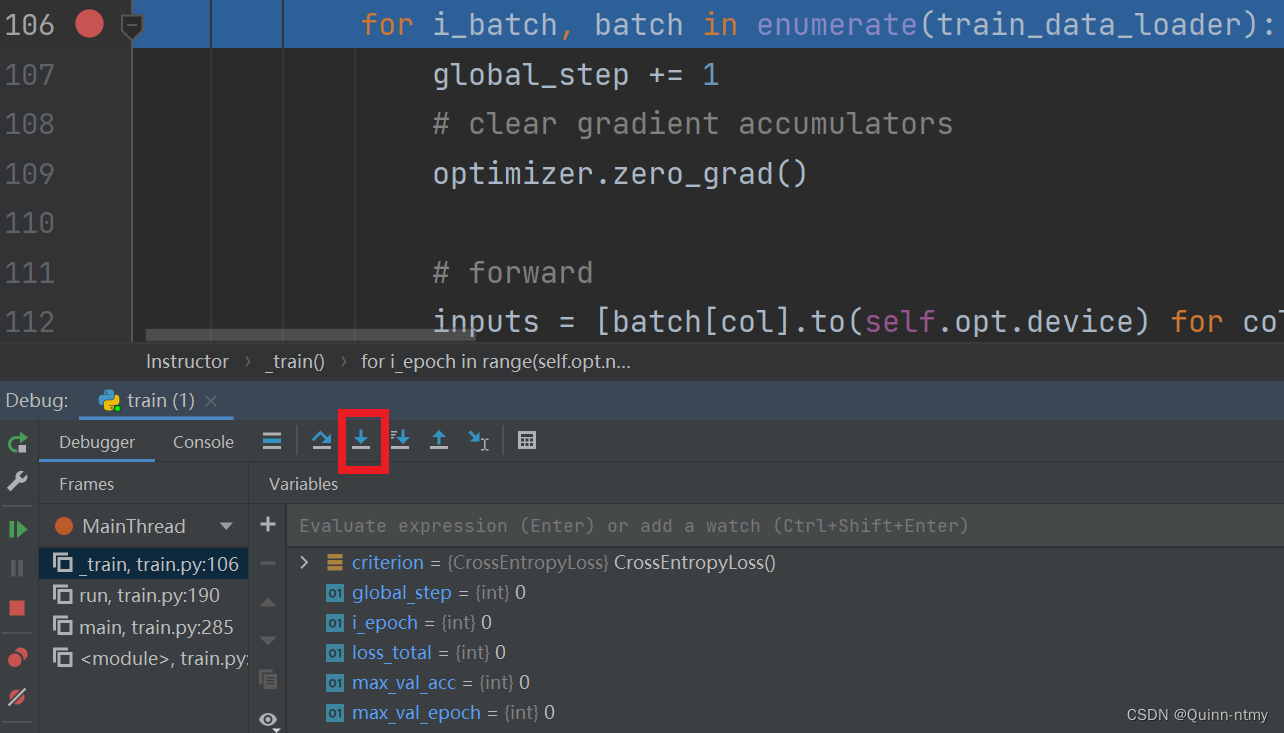This screenshot has height=733, width=1284.
Task: Rerun the train debug session
Action: pos(17,443)
